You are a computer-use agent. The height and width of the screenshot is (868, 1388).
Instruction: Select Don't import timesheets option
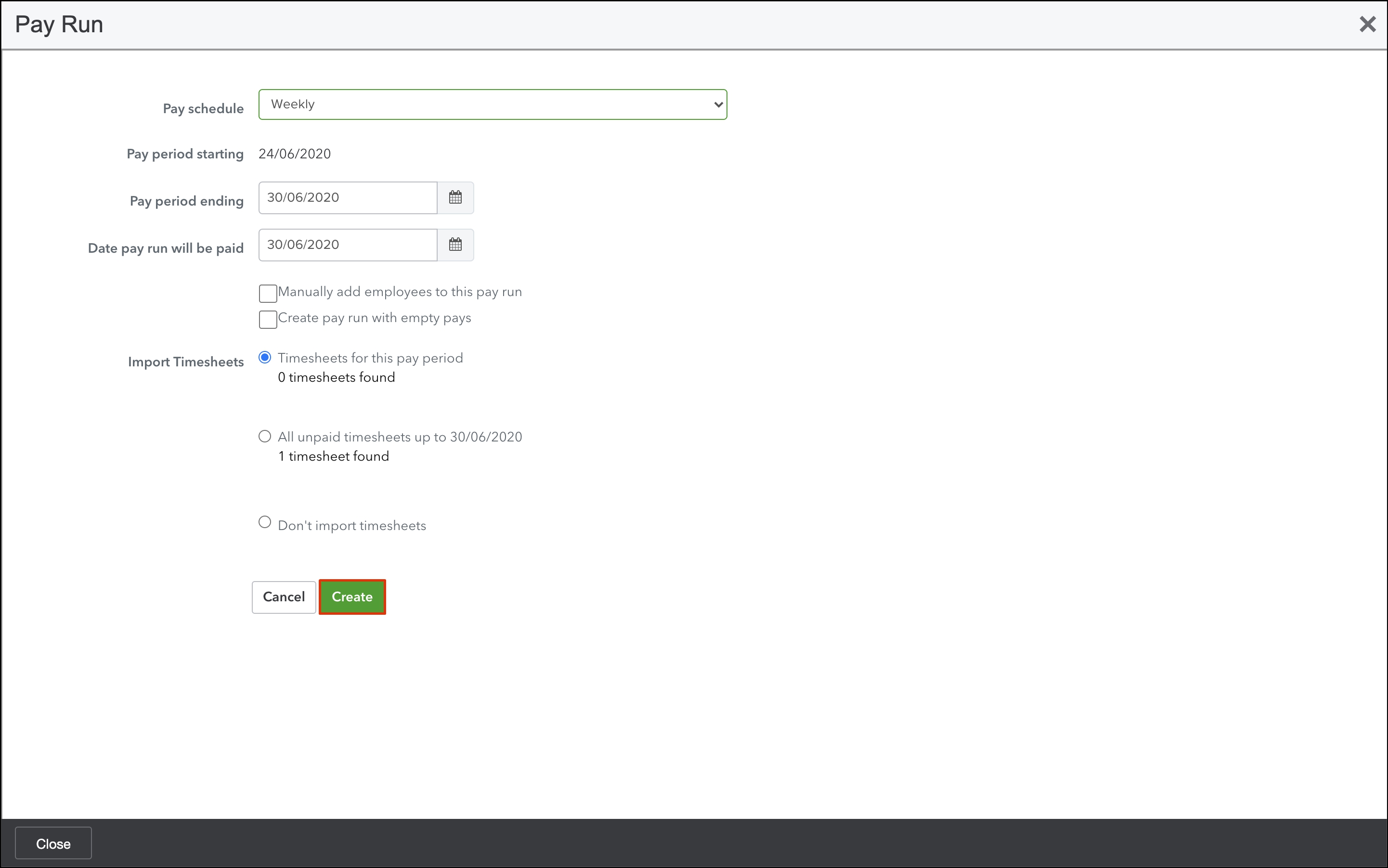[x=265, y=522]
